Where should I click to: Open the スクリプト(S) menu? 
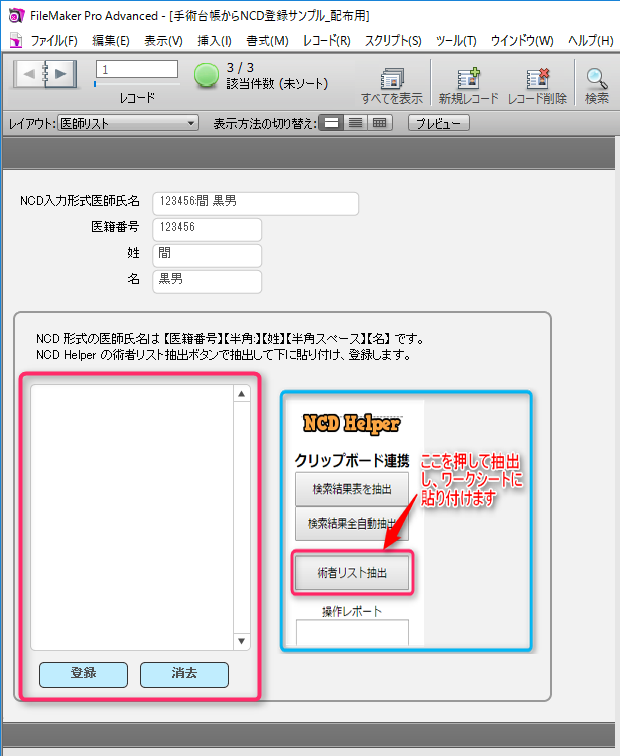tap(393, 40)
